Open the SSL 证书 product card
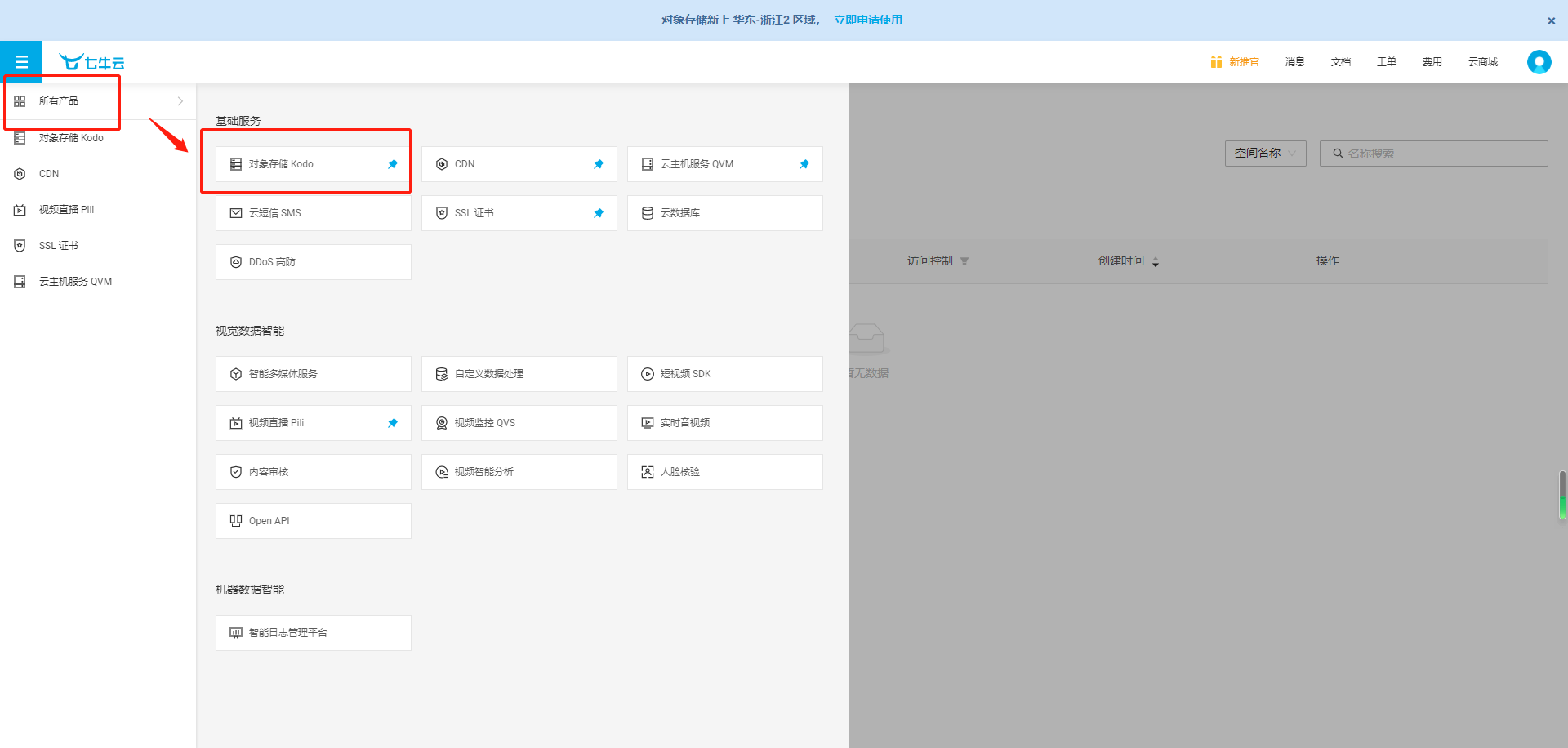Image resolution: width=1568 pixels, height=748 pixels. 519,213
